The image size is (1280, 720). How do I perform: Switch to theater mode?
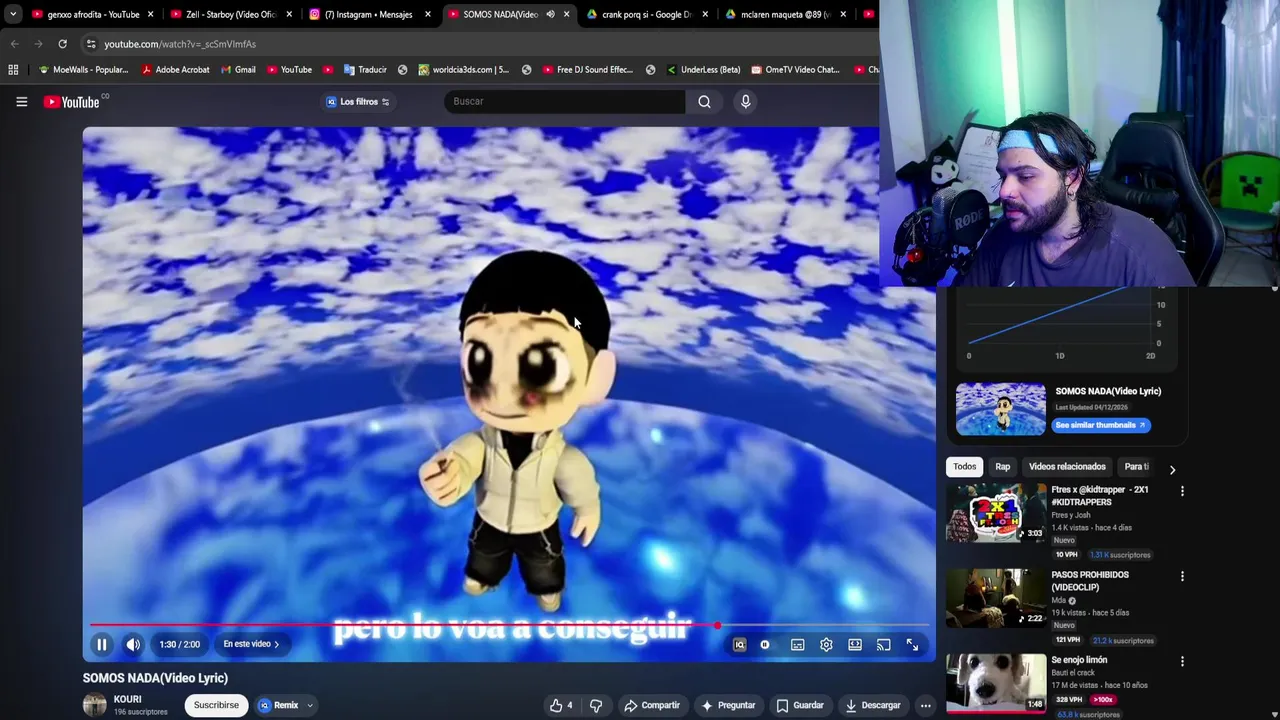coord(855,645)
